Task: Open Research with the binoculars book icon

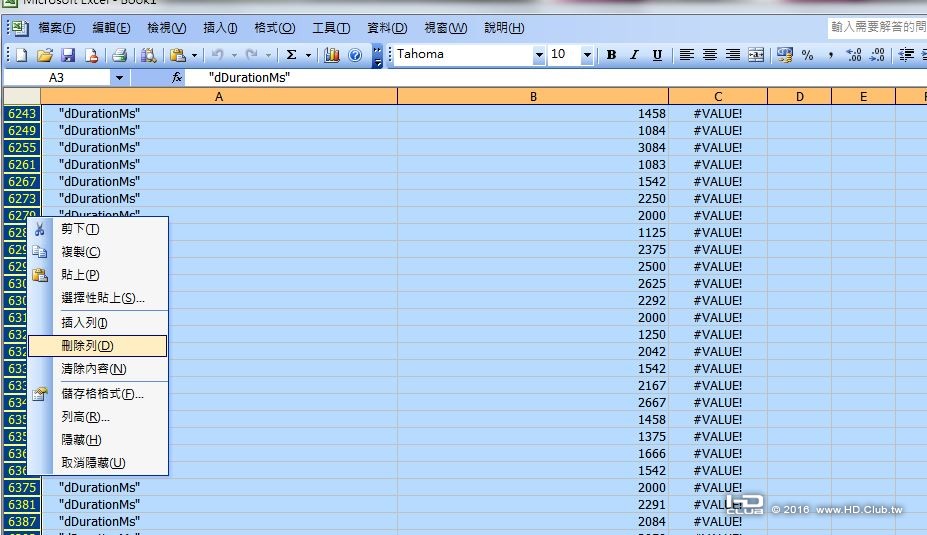Action: point(148,55)
